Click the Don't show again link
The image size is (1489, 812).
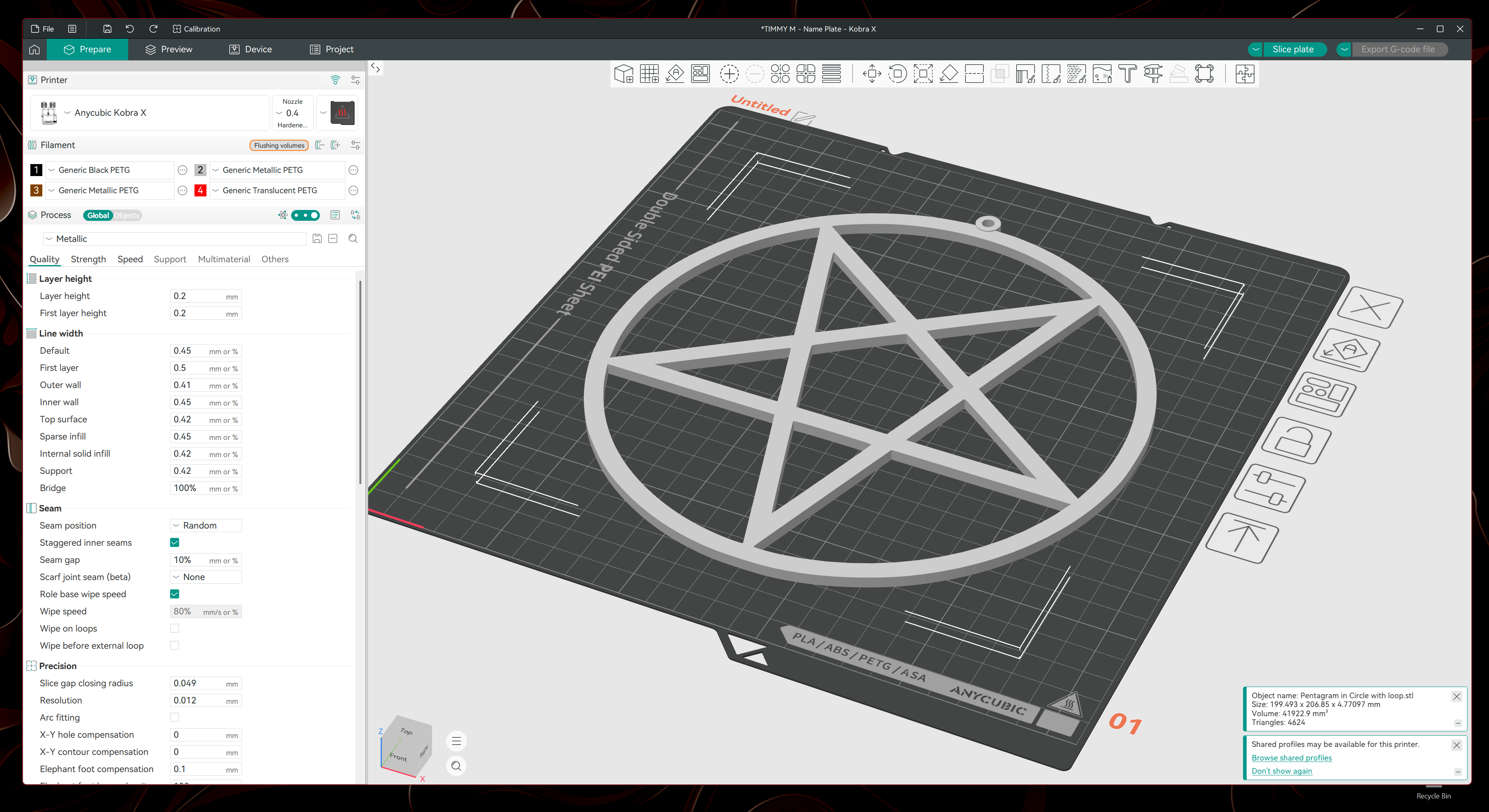click(1281, 771)
